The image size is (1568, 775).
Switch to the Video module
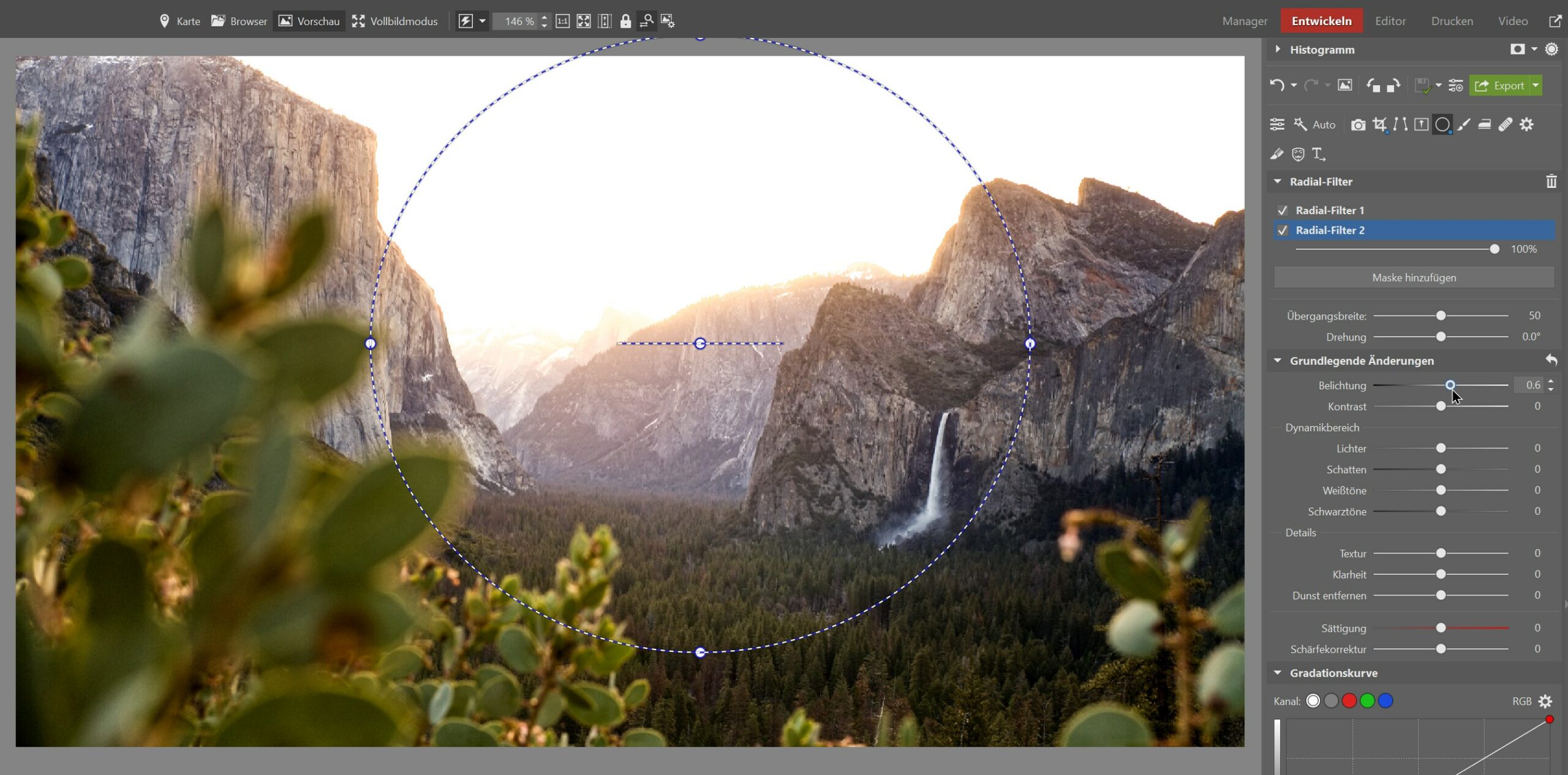[x=1513, y=21]
